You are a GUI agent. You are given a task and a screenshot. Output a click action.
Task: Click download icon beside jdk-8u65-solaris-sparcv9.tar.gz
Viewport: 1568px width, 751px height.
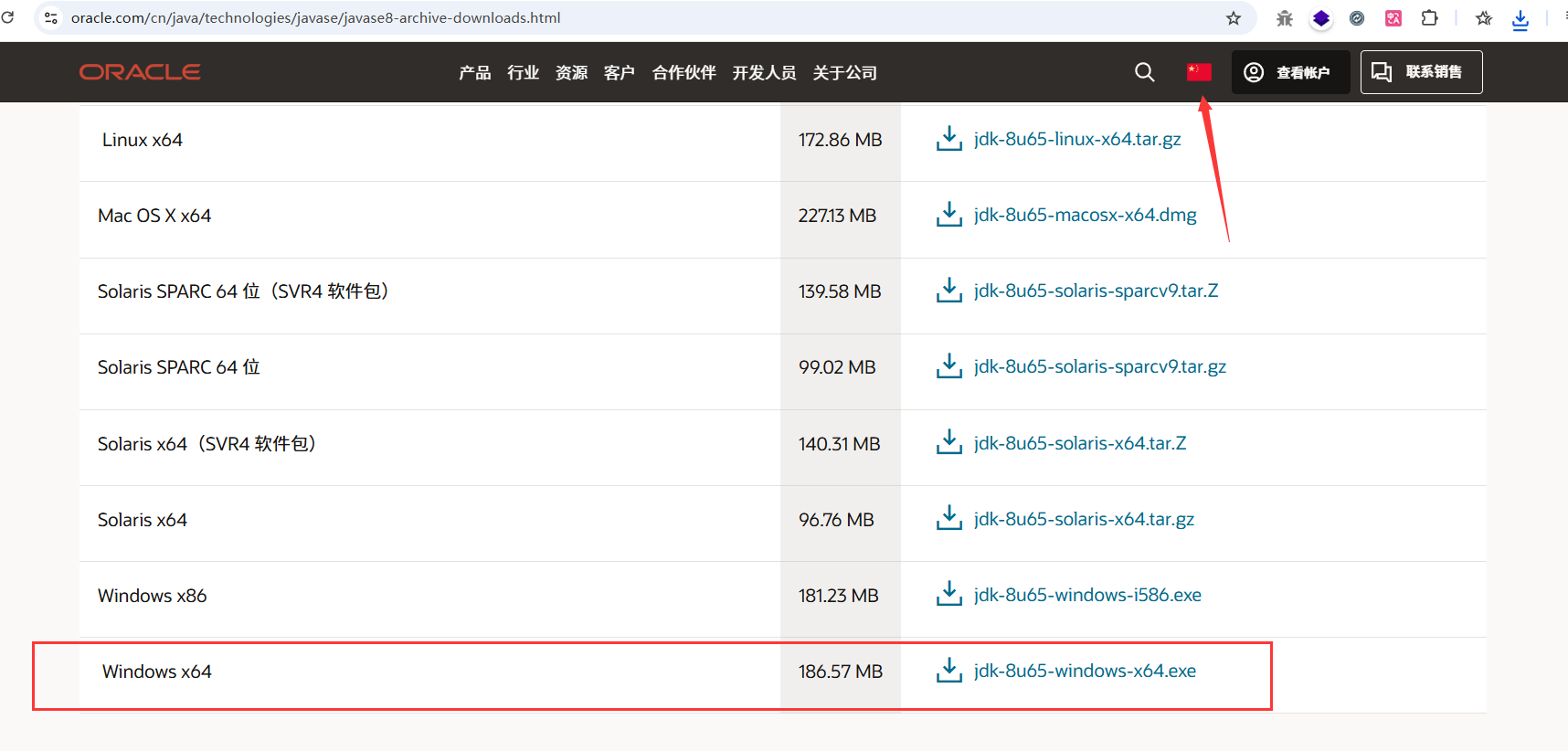click(x=949, y=366)
